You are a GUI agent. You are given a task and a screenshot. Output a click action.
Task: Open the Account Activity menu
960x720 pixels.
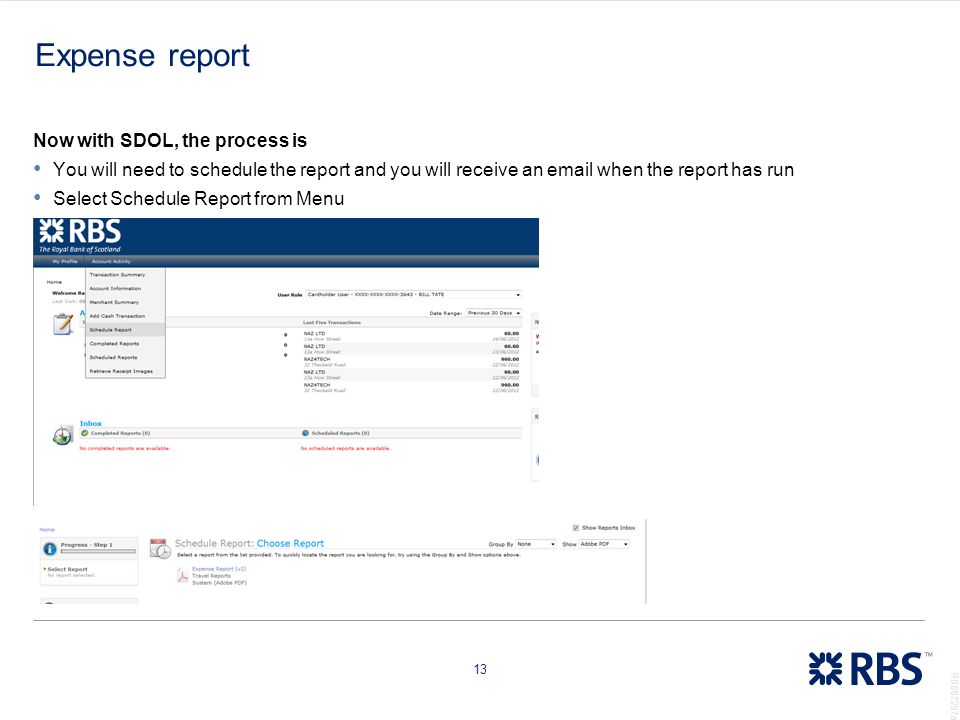[111, 261]
